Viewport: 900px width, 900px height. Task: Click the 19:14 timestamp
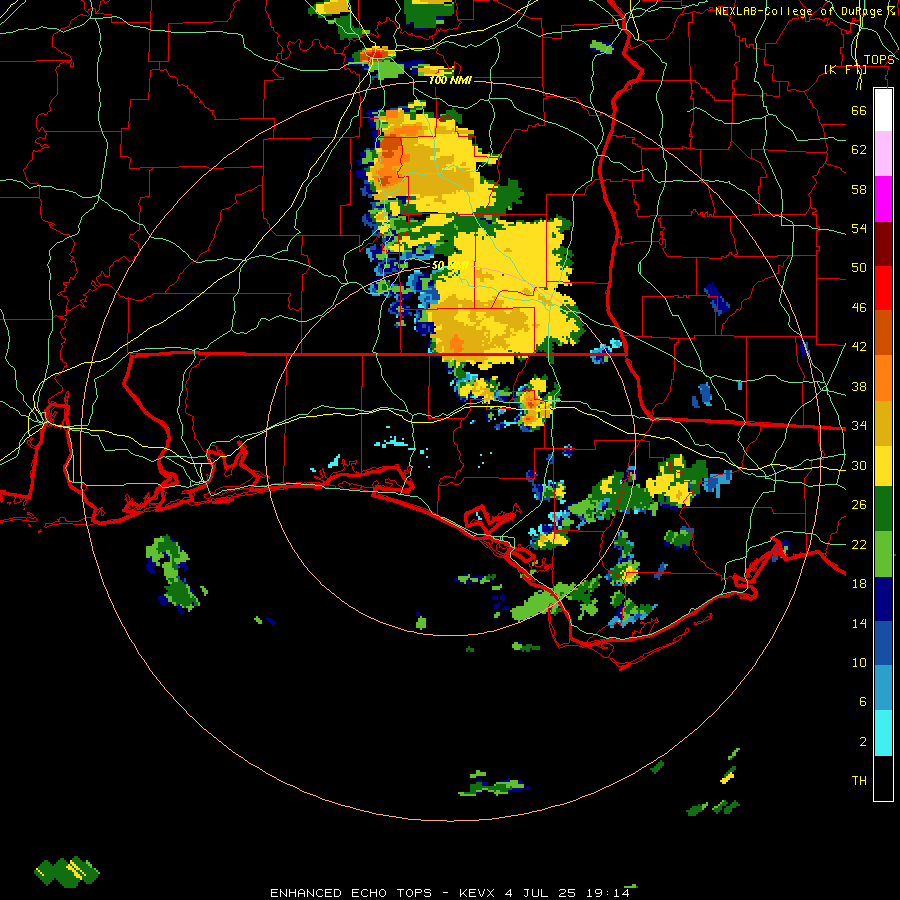coord(607,893)
